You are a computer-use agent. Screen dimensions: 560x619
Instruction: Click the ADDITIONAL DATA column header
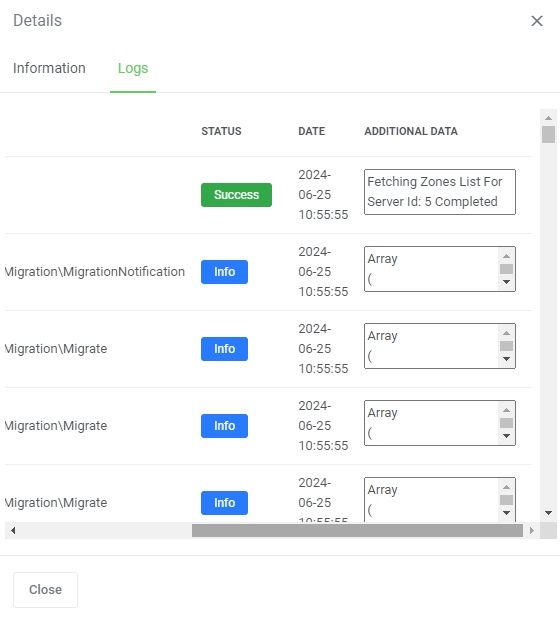pos(411,131)
